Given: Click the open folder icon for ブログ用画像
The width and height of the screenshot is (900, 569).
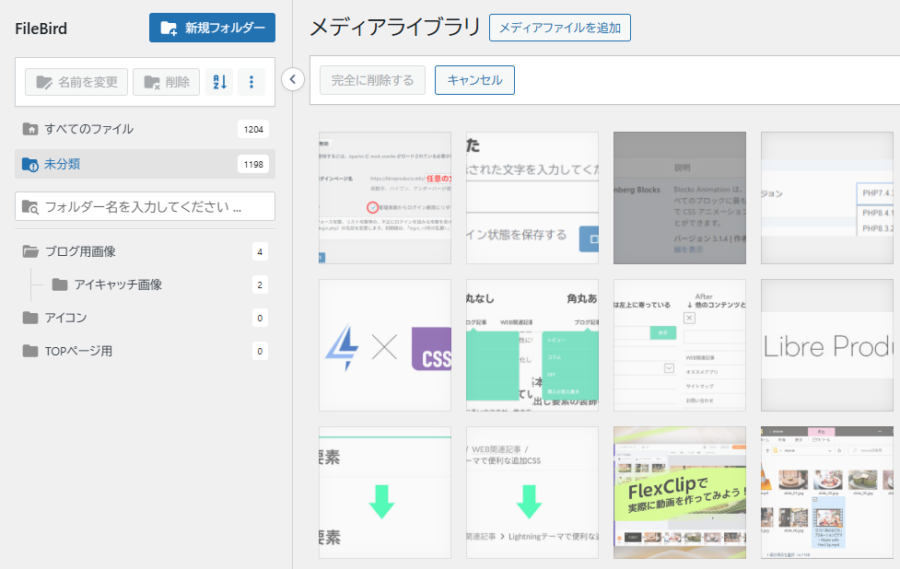Looking at the screenshot, I should click(x=30, y=251).
